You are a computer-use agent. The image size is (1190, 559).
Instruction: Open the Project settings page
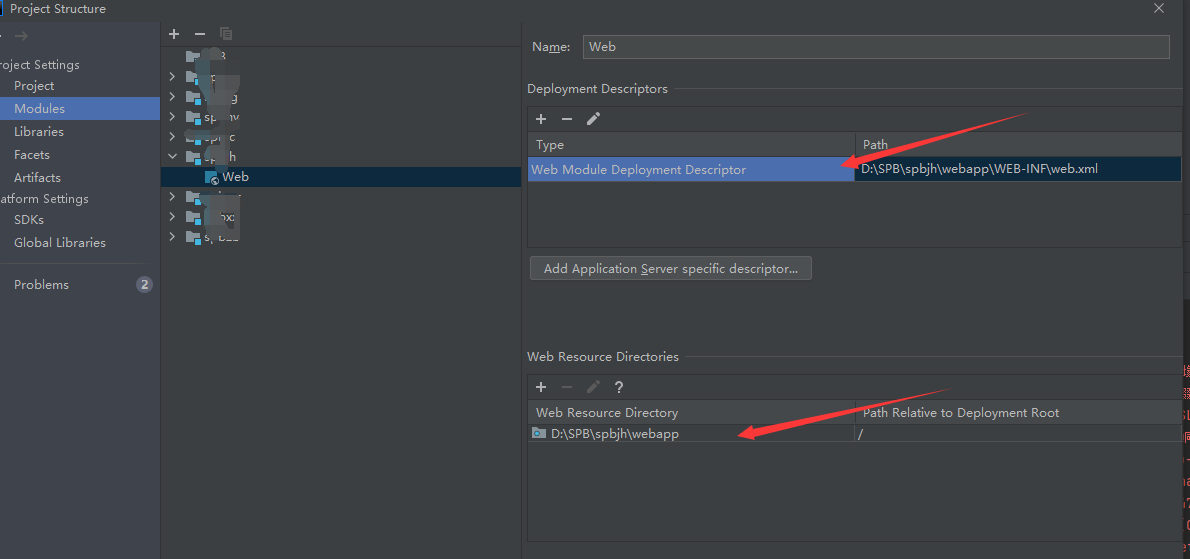34,86
